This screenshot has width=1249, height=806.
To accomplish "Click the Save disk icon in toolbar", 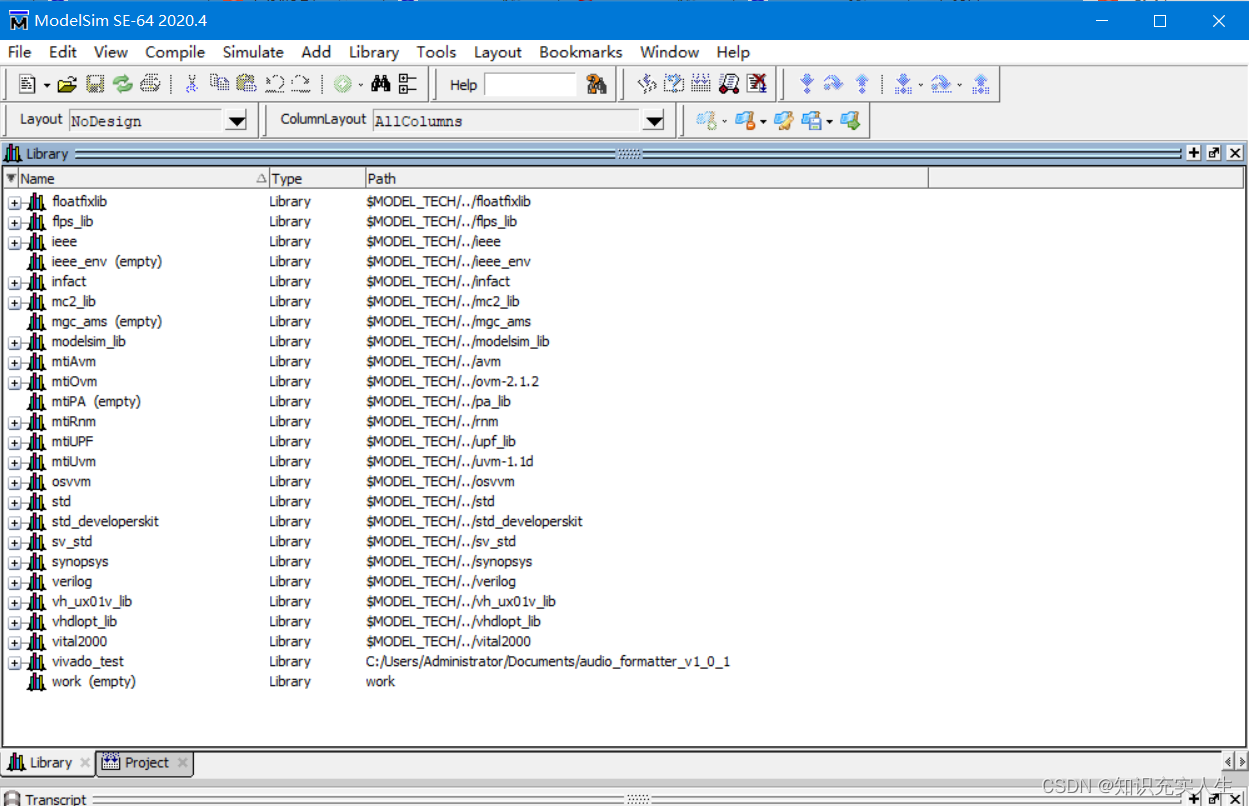I will [95, 85].
